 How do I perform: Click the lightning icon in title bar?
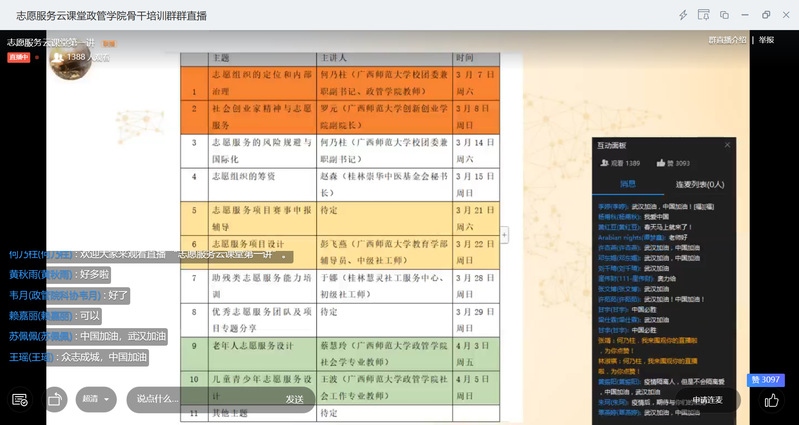coord(683,15)
